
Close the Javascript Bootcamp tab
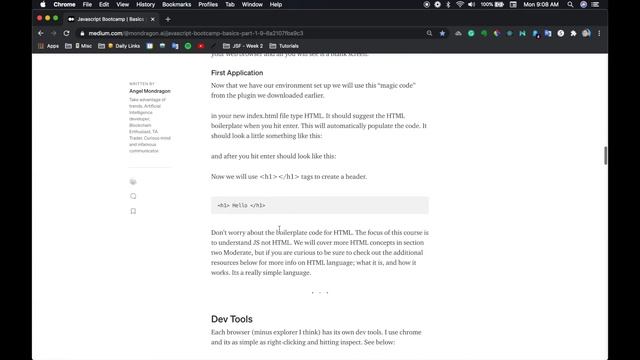(153, 19)
